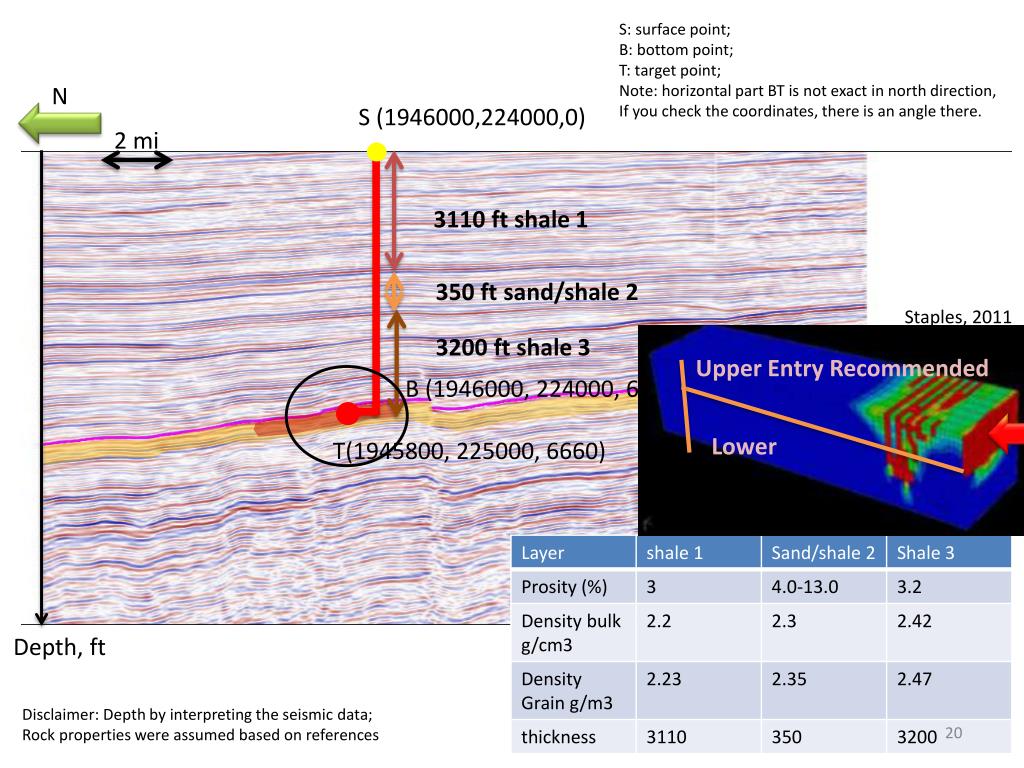Open the 3D reservoir model image
The image size is (1024, 768).
coord(831,430)
